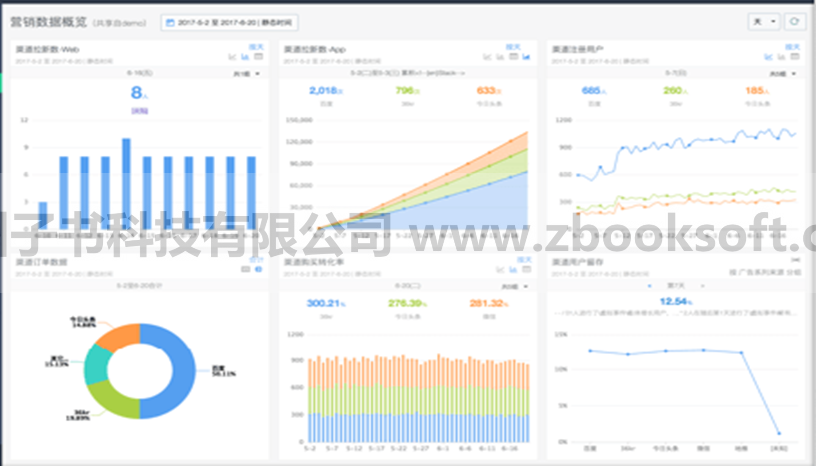Switch 渠道注册用户 card to bar chart view
The height and width of the screenshot is (466, 816).
click(781, 57)
